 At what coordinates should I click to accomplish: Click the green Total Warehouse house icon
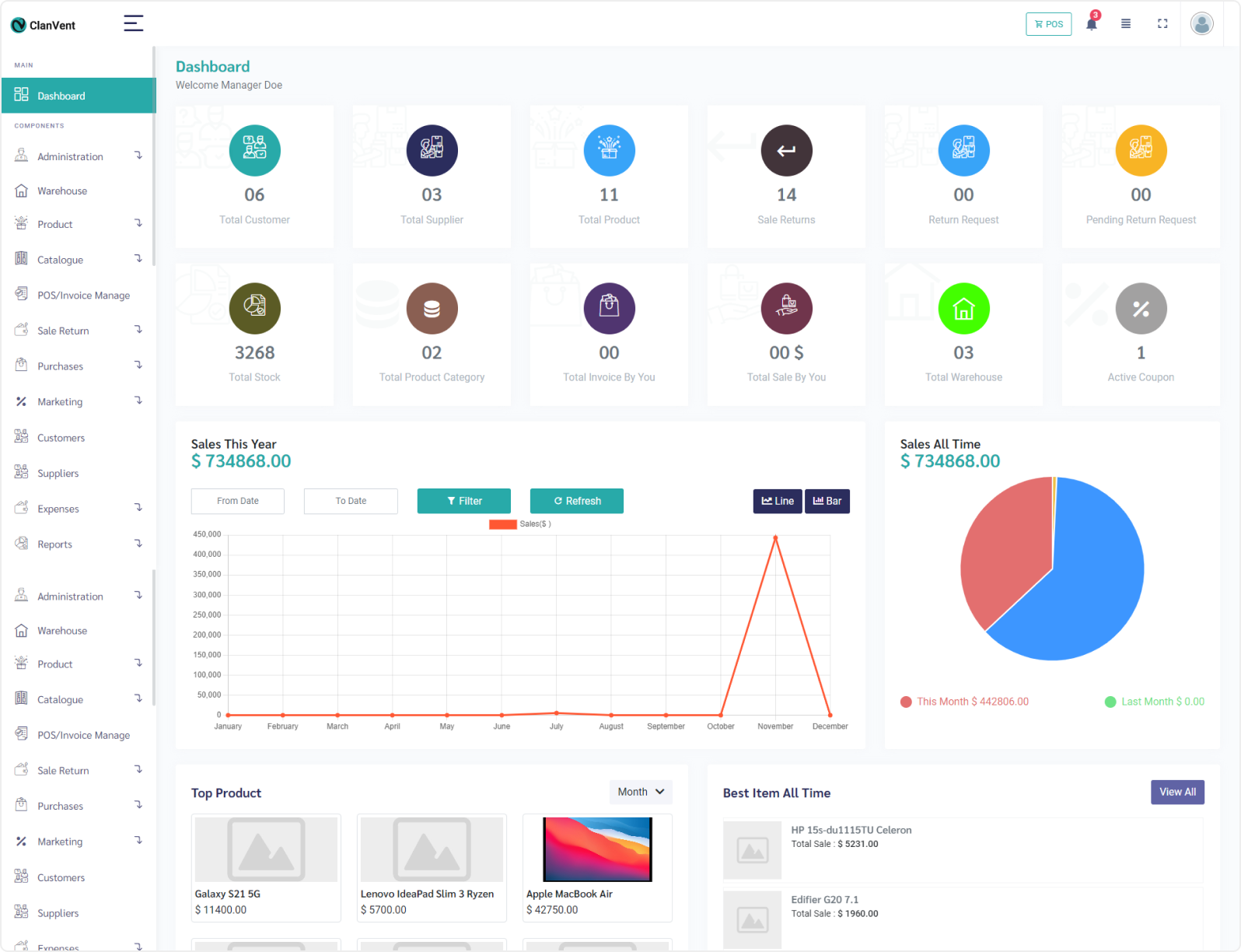pos(963,309)
